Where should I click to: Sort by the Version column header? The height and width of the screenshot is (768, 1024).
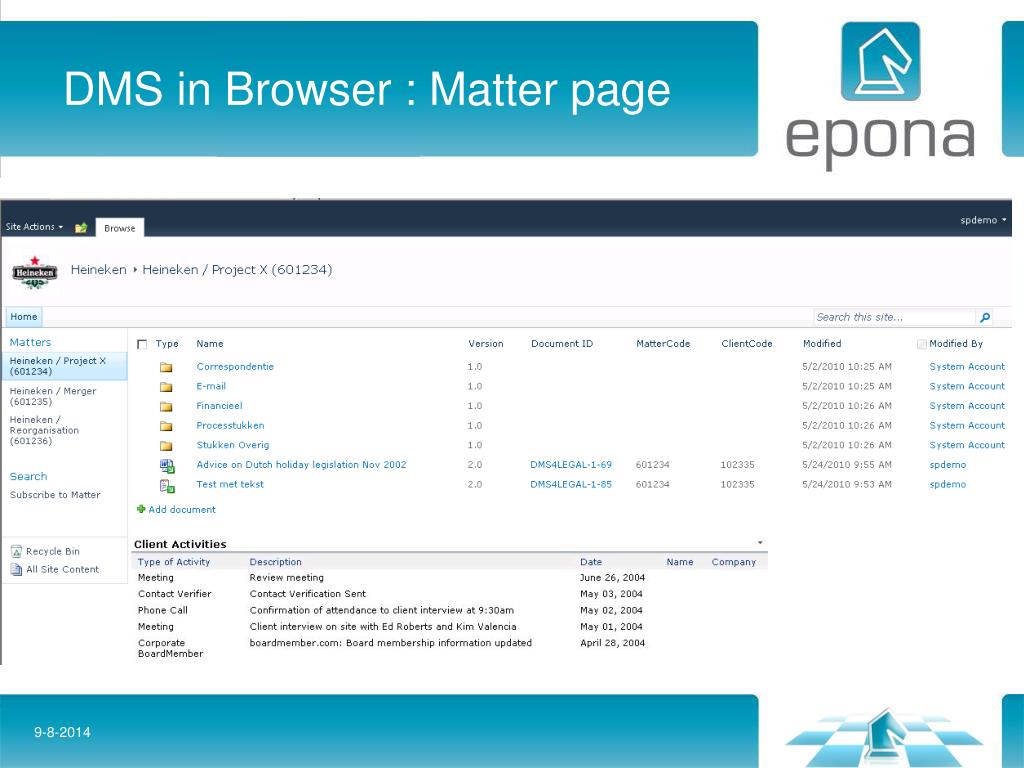click(485, 344)
